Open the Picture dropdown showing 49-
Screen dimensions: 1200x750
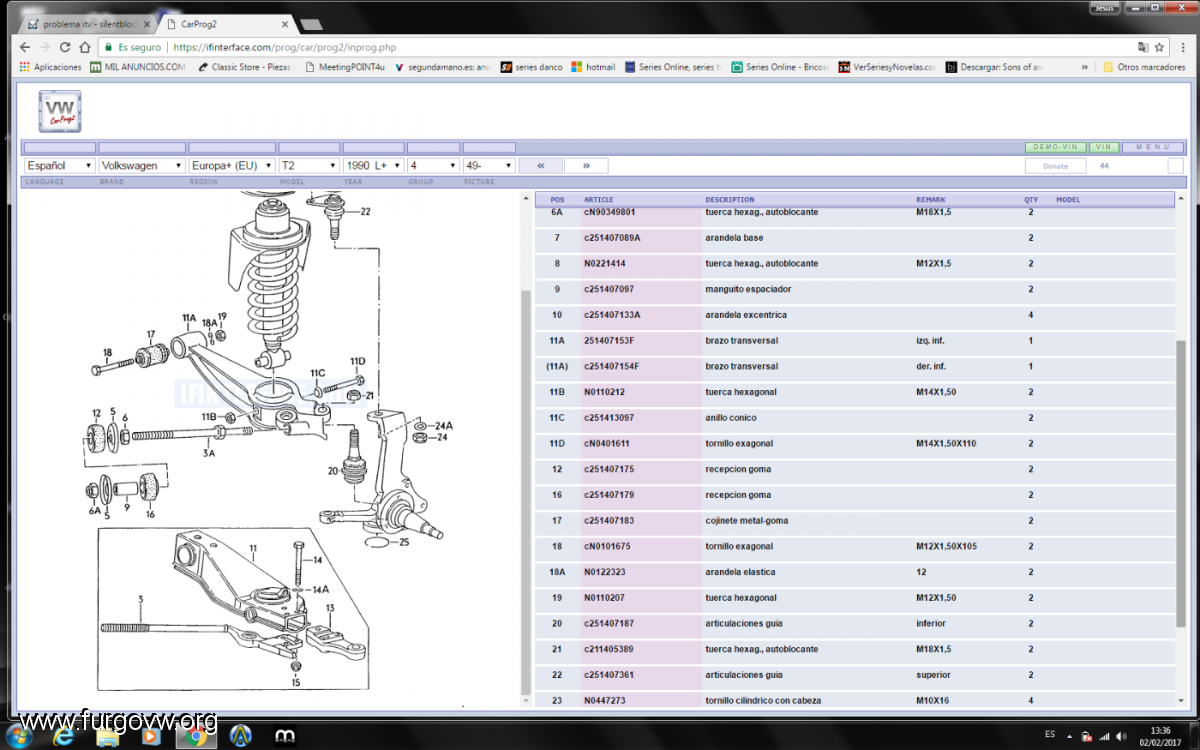[489, 165]
